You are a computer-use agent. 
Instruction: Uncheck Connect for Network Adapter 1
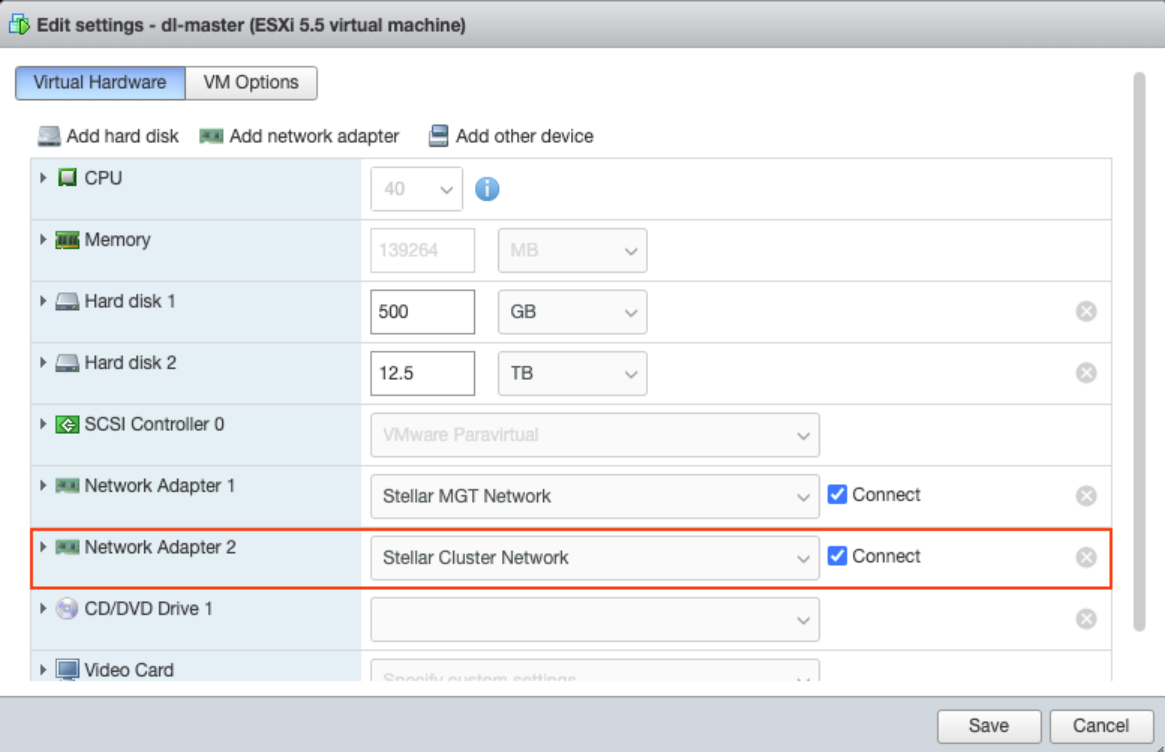click(838, 495)
